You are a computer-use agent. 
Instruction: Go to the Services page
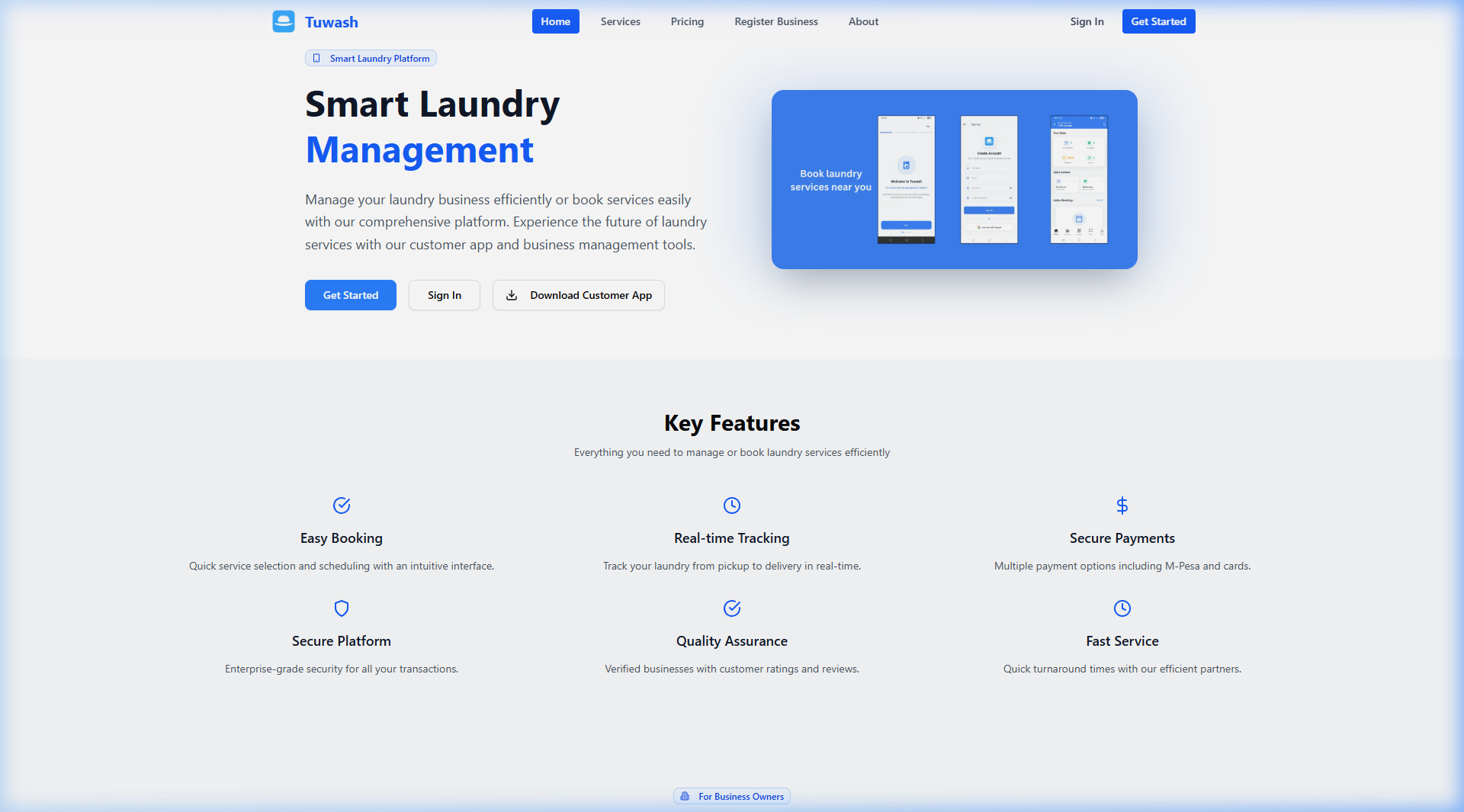click(620, 21)
